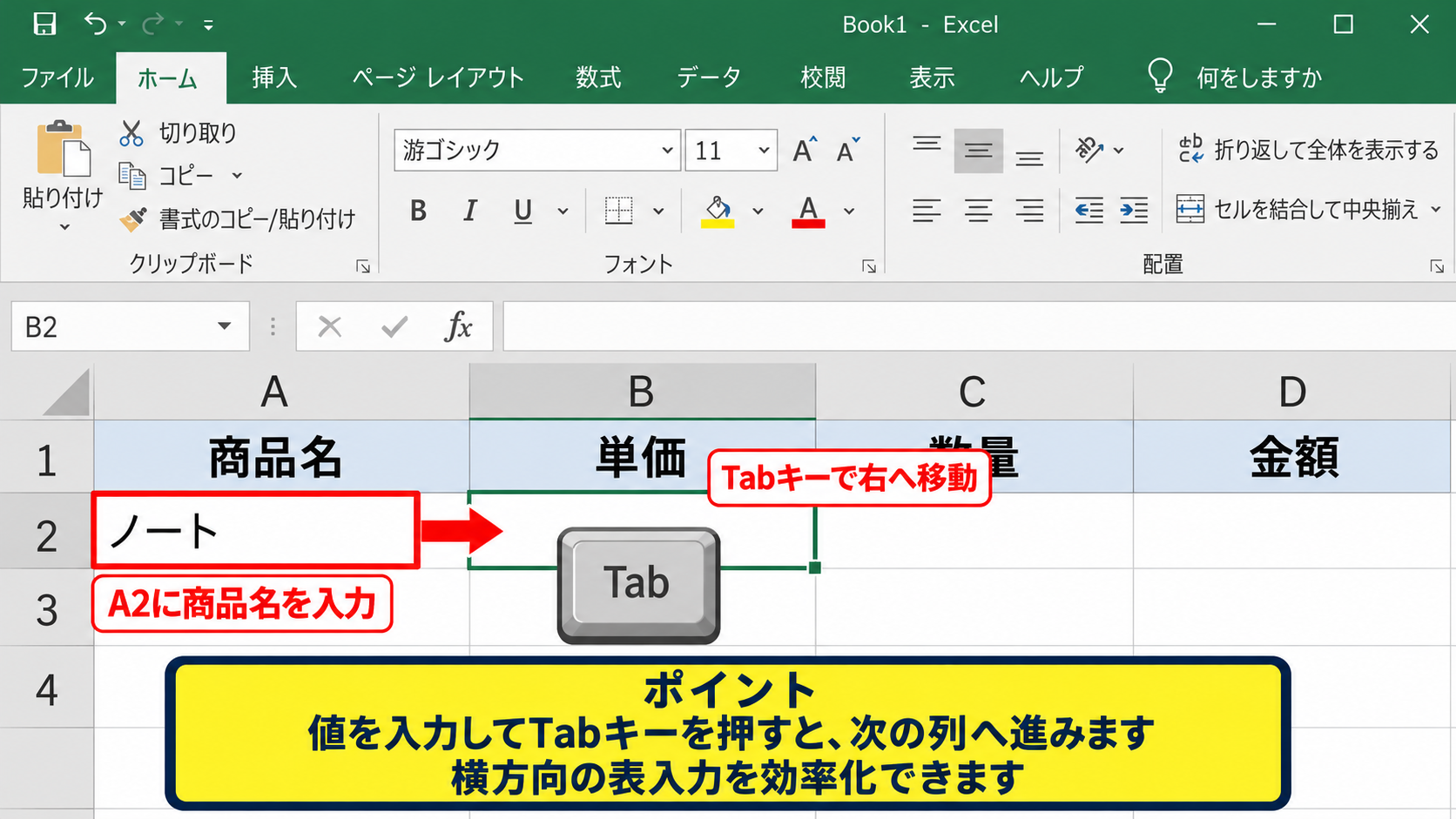Toggle middle vertical alignment
This screenshot has width=1456, height=819.
(978, 151)
